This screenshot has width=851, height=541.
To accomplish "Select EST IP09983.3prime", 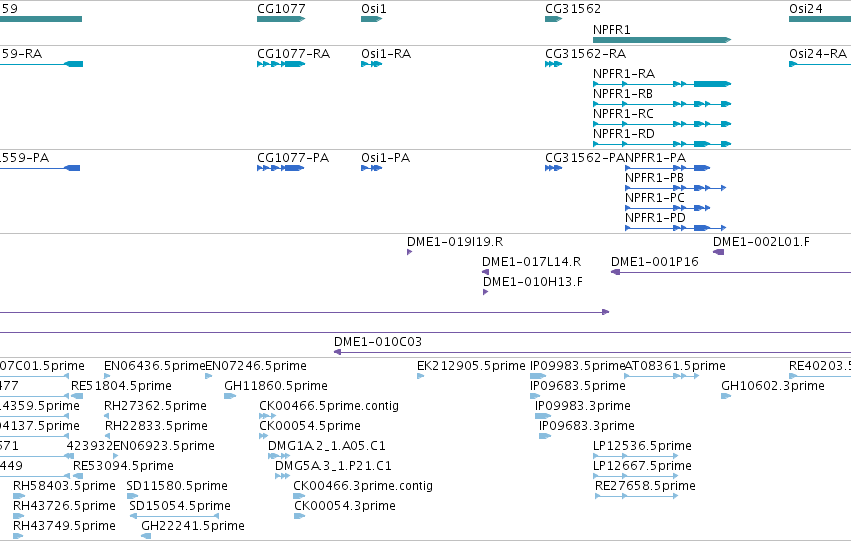I will [x=543, y=416].
